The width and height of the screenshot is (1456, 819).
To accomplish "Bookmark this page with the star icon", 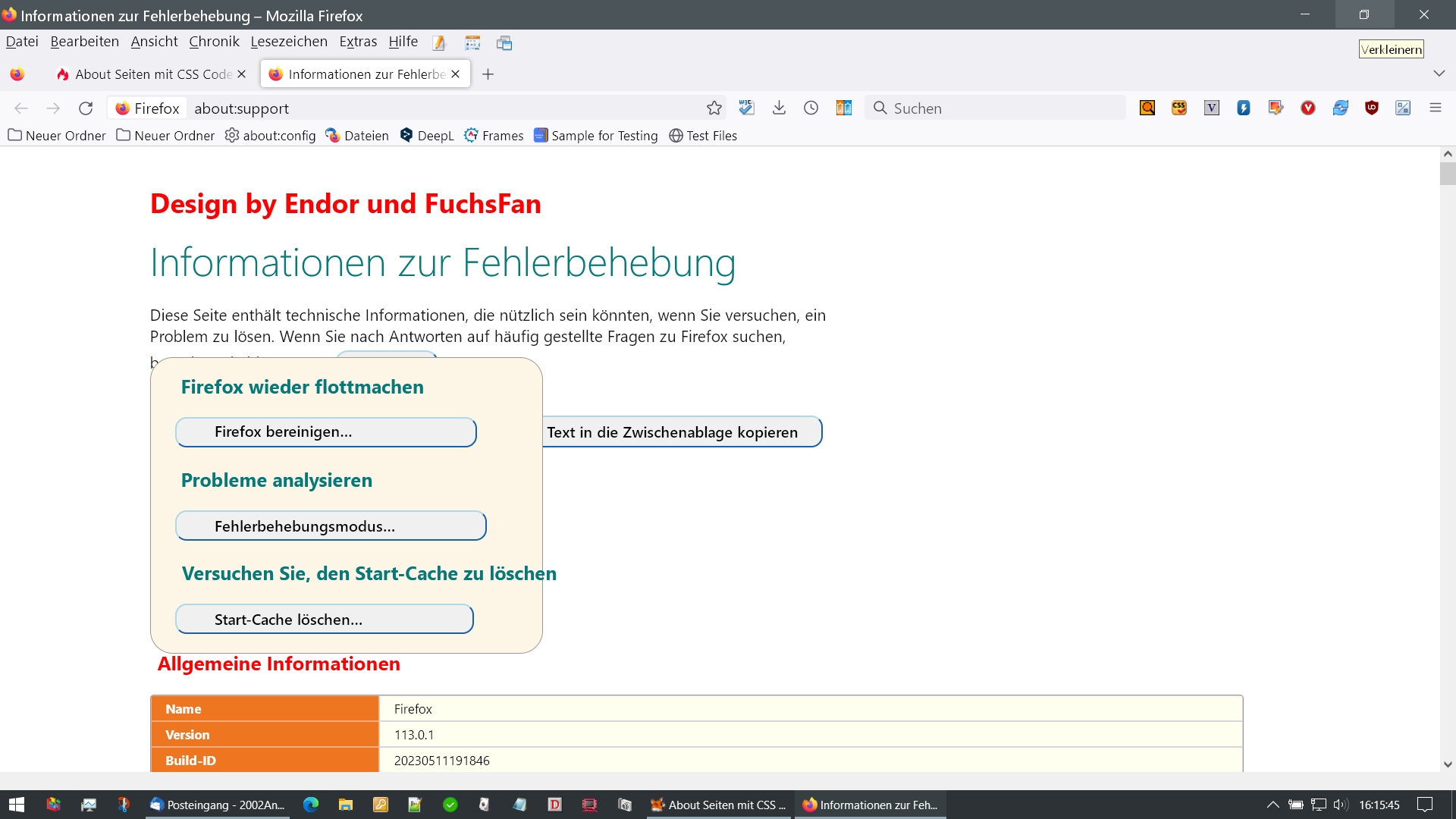I will [714, 108].
